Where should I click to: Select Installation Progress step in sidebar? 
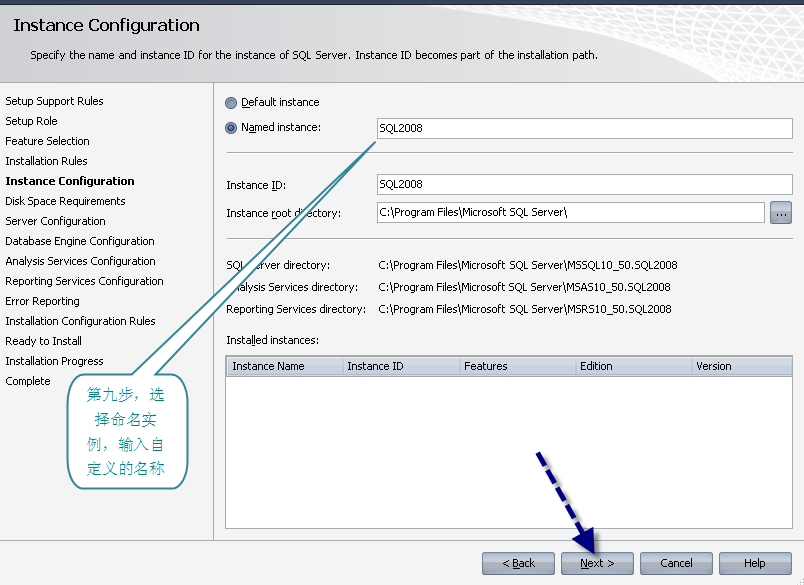54,361
